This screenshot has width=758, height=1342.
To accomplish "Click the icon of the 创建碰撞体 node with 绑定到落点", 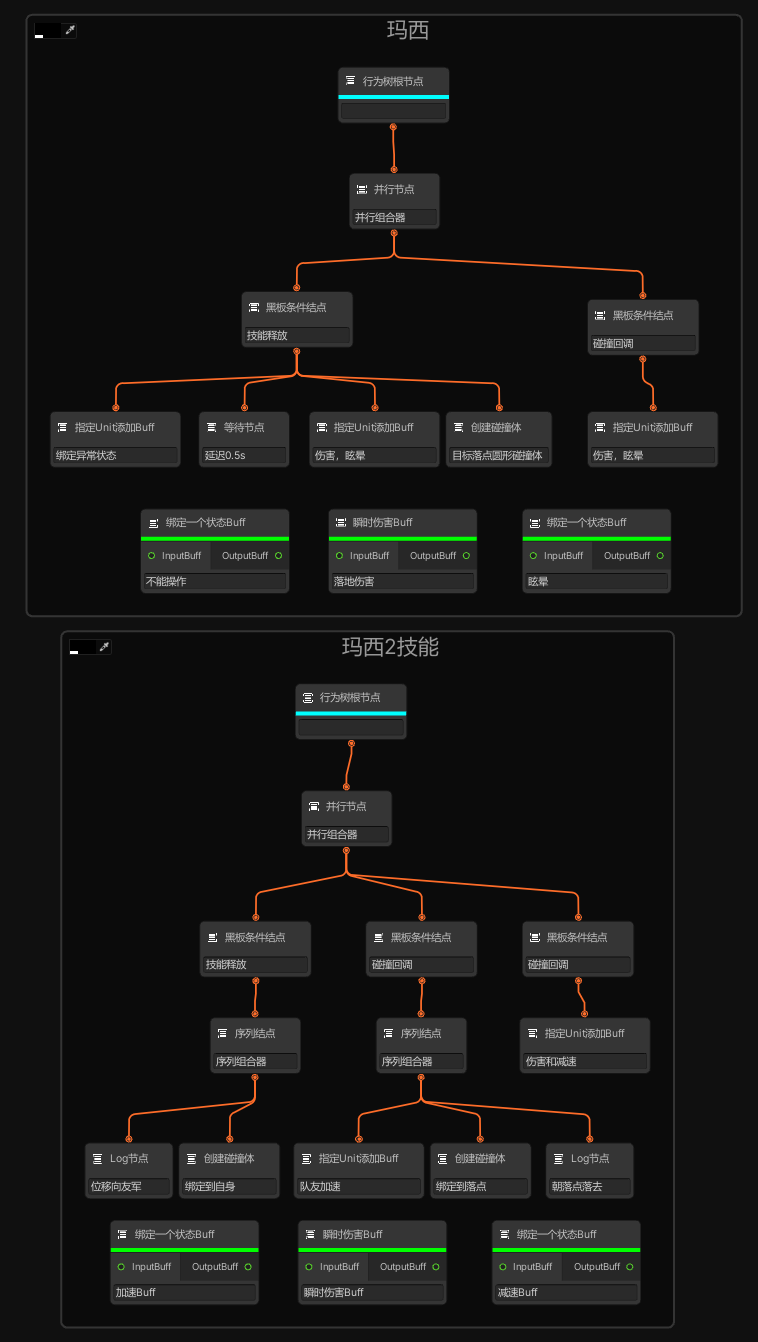I will point(442,1158).
